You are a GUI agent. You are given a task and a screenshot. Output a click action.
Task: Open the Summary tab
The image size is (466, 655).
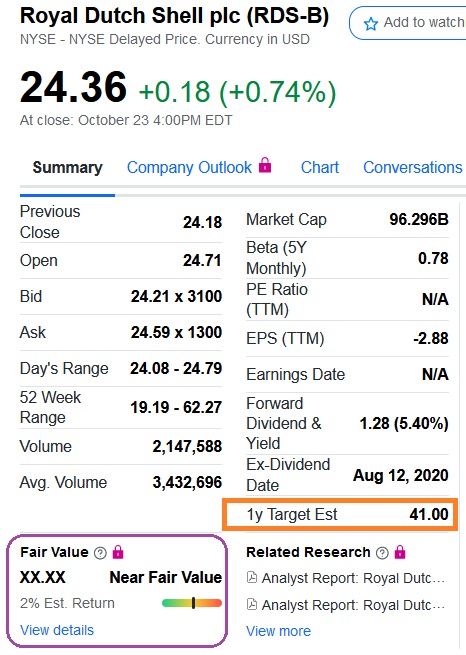click(67, 168)
